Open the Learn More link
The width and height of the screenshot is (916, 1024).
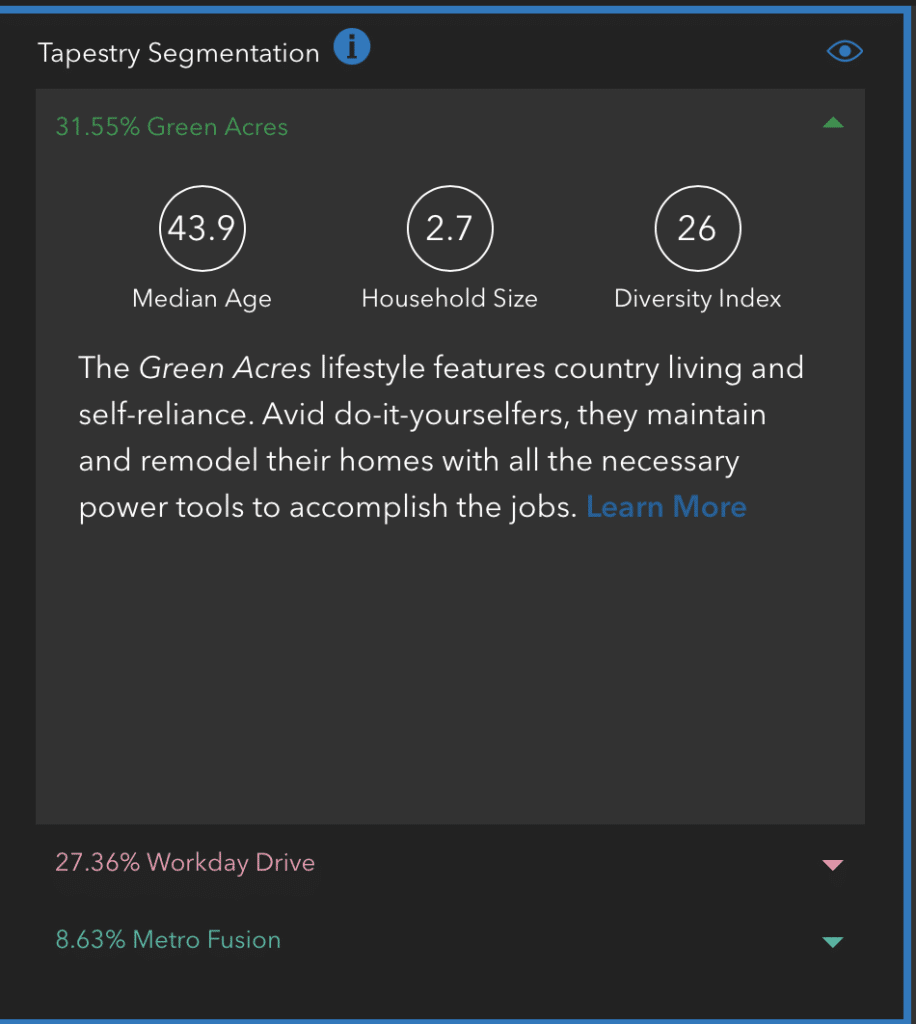(666, 507)
